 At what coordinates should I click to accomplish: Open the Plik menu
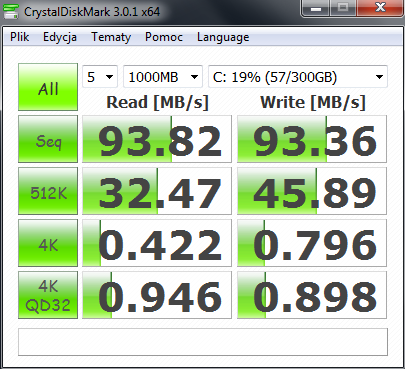click(19, 37)
